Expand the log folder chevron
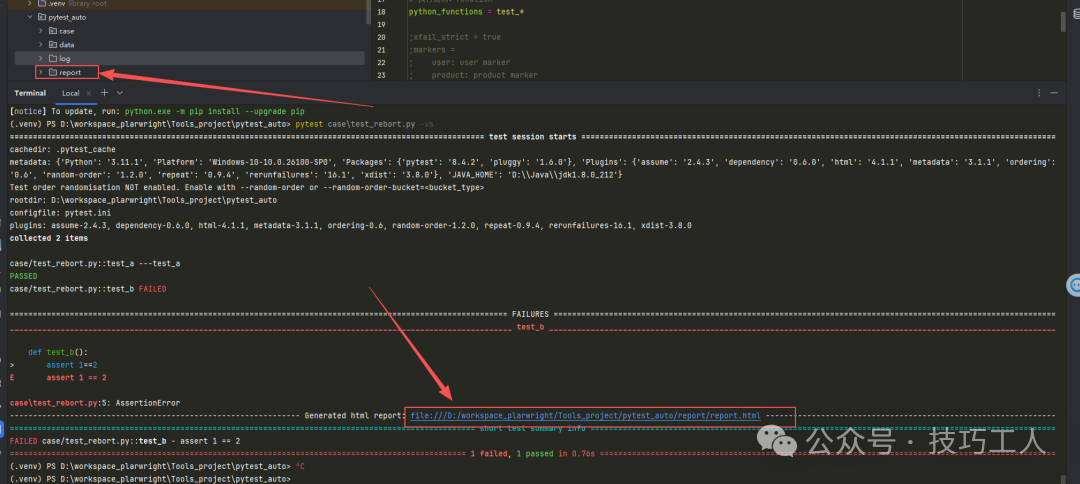The height and width of the screenshot is (484, 1080). pos(41,59)
